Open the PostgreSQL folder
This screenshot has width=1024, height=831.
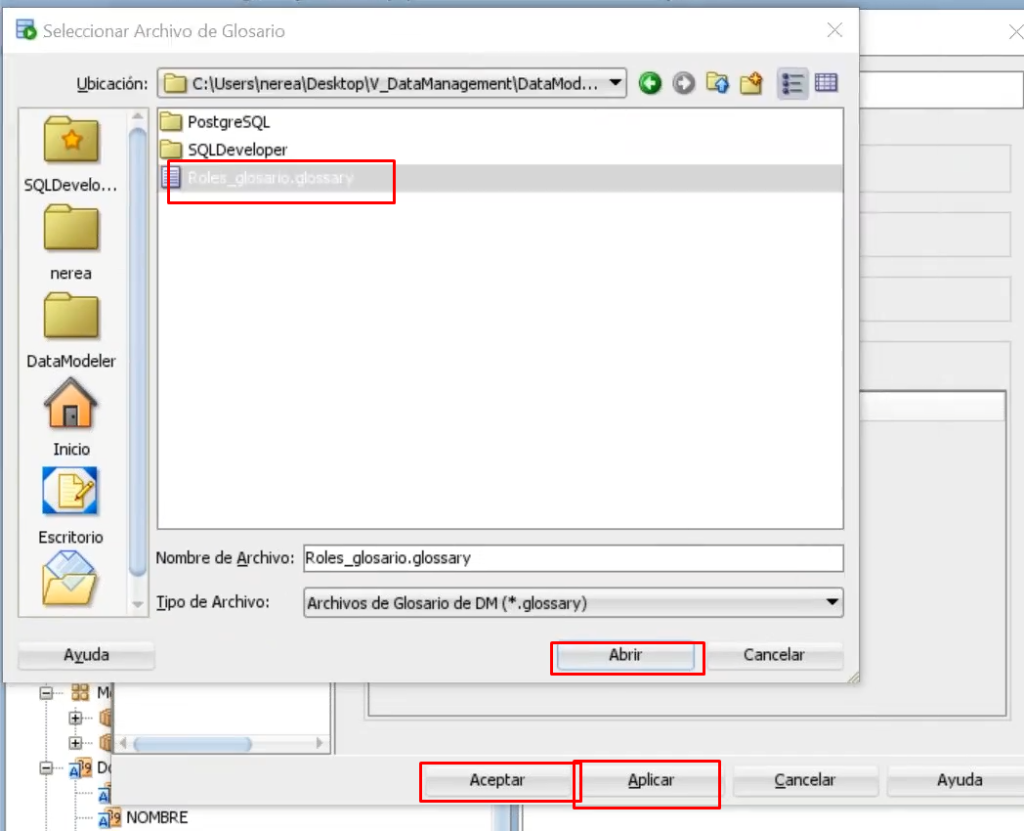229,122
